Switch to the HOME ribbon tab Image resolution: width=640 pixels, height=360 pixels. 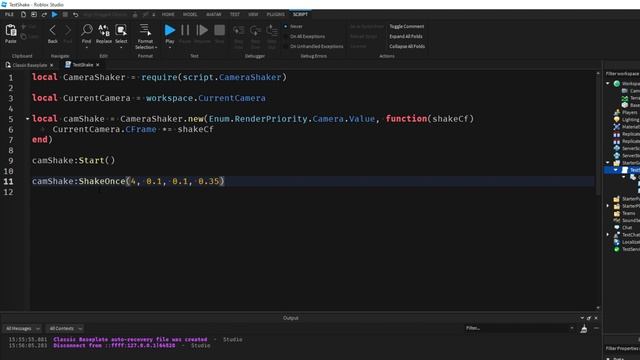pyautogui.click(x=168, y=14)
